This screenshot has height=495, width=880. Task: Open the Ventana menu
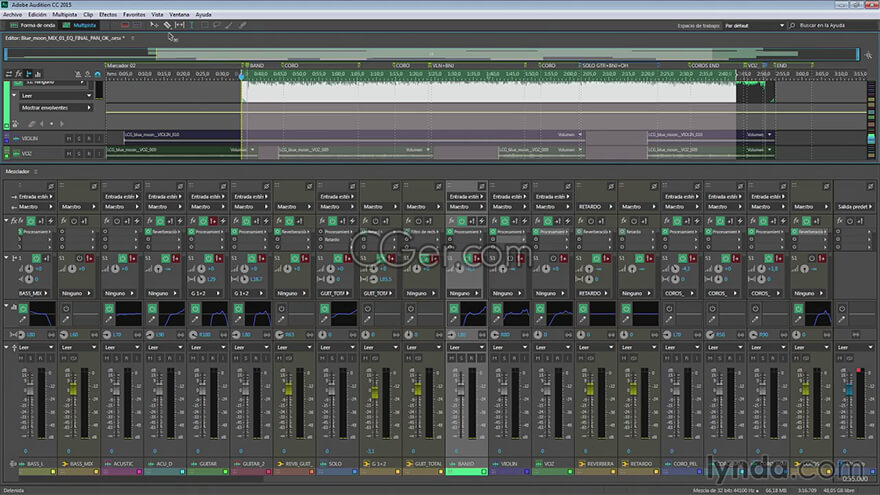click(x=179, y=15)
